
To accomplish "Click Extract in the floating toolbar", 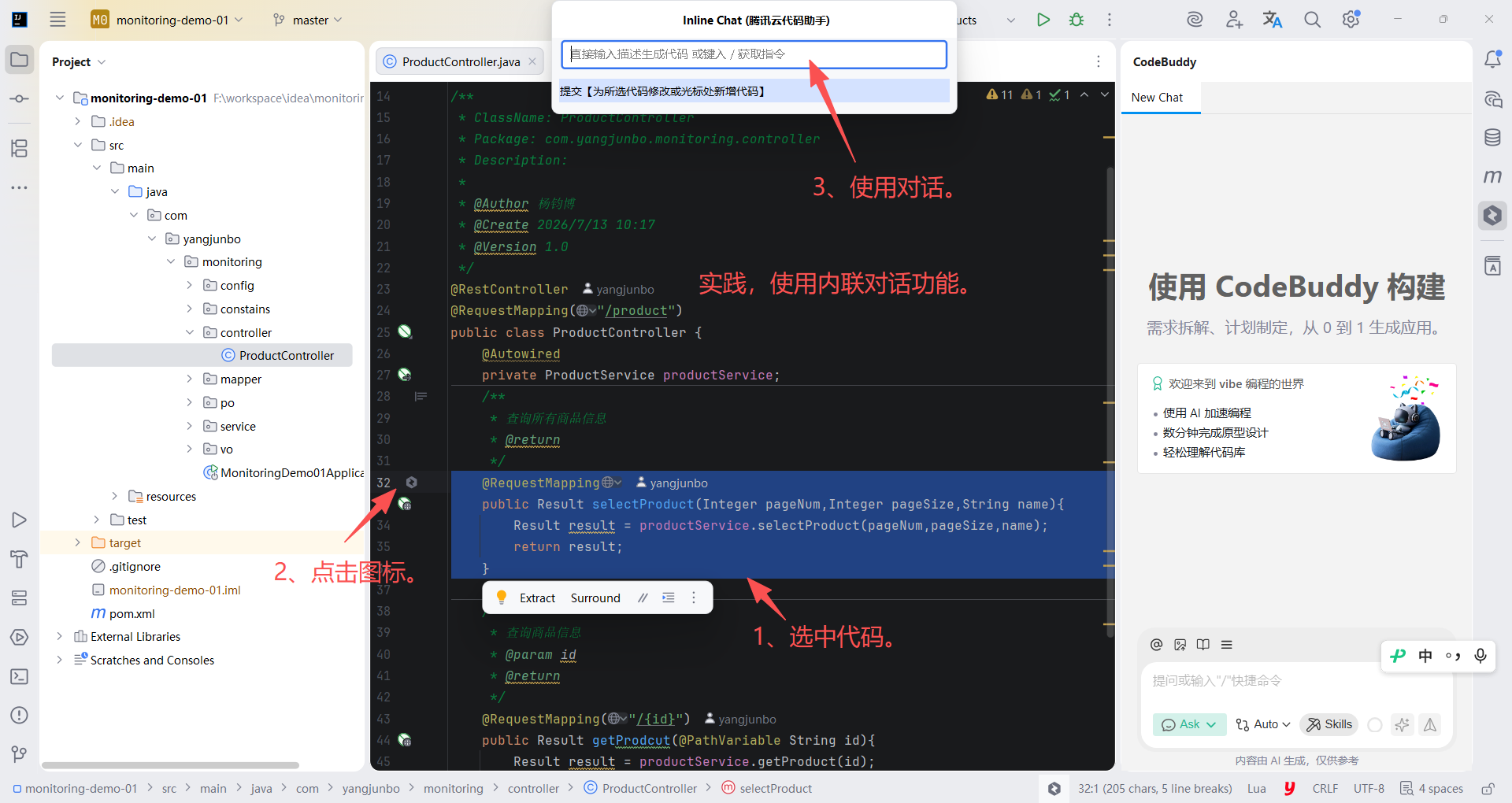I will point(537,598).
